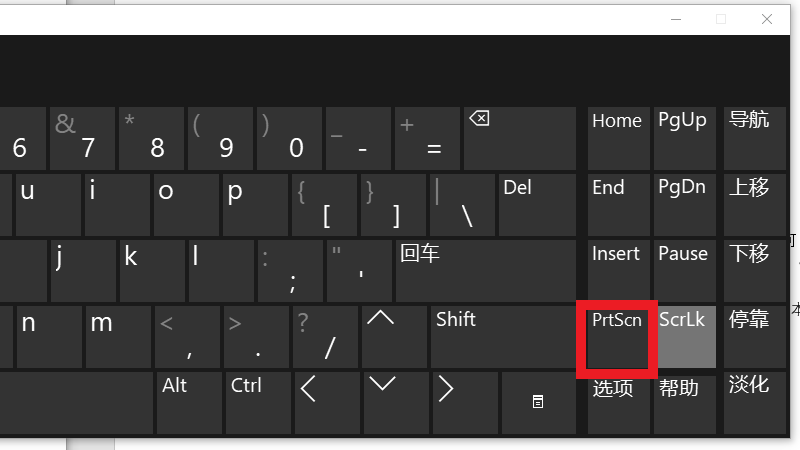Screen dimensions: 800x450
Task: Click the 导航 (Navigate) key
Action: (752, 137)
